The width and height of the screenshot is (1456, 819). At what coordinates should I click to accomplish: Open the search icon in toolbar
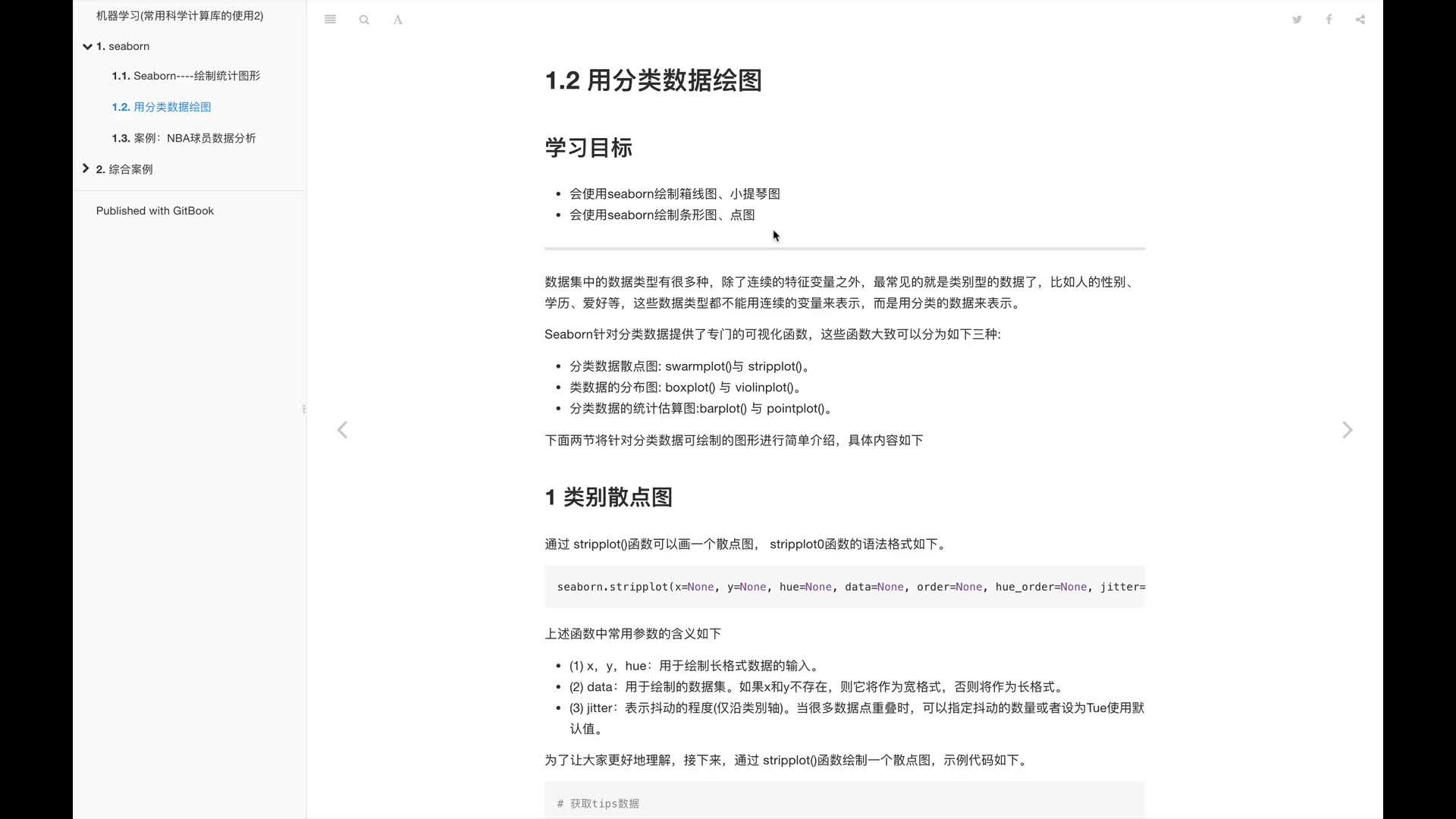(364, 20)
